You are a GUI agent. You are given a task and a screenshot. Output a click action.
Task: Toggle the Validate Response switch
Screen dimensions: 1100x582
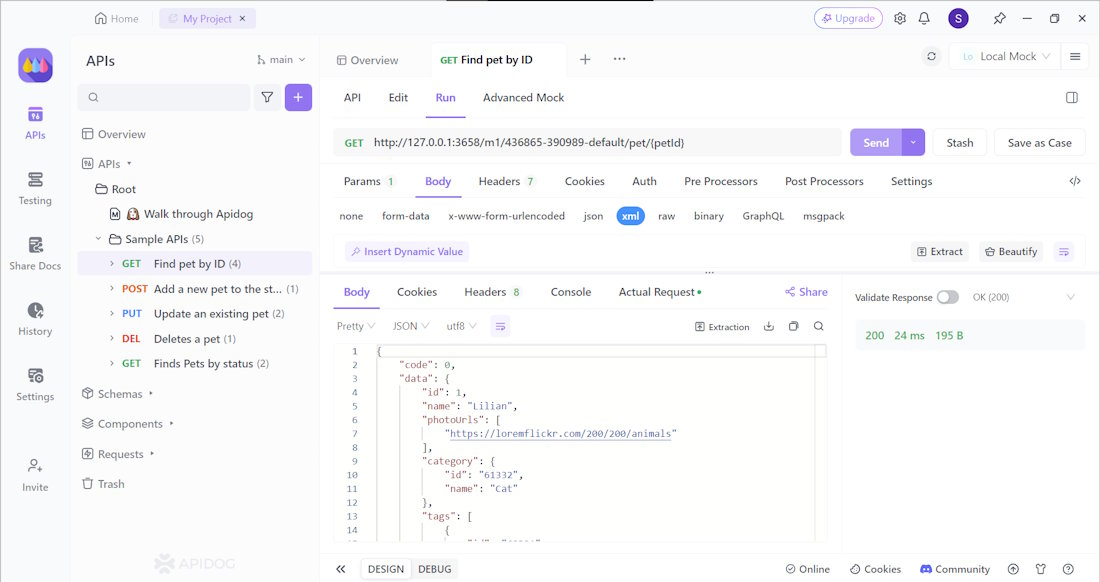[947, 297]
